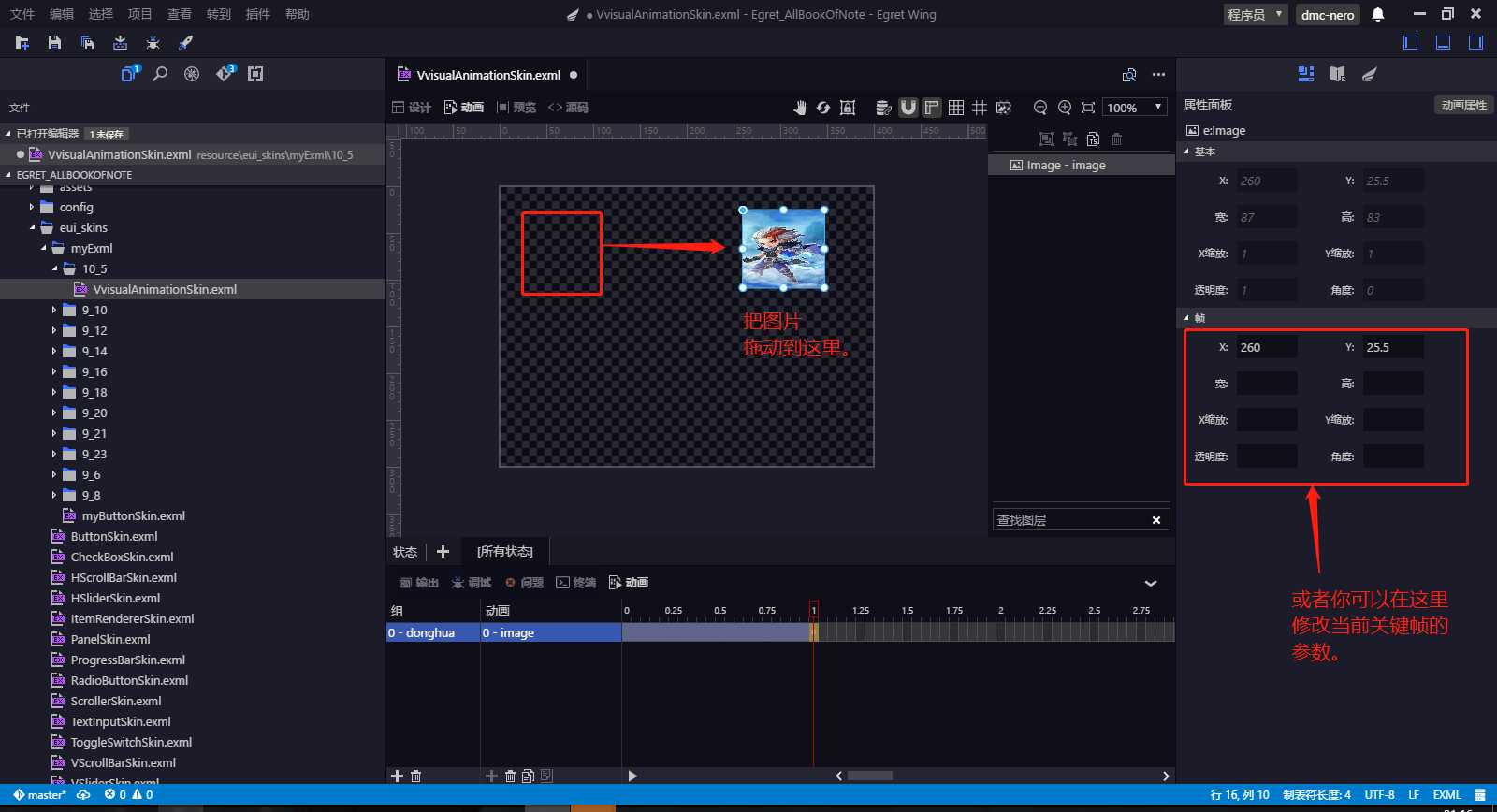The width and height of the screenshot is (1497, 812).
Task: Click the rocket publish icon
Action: (185, 43)
